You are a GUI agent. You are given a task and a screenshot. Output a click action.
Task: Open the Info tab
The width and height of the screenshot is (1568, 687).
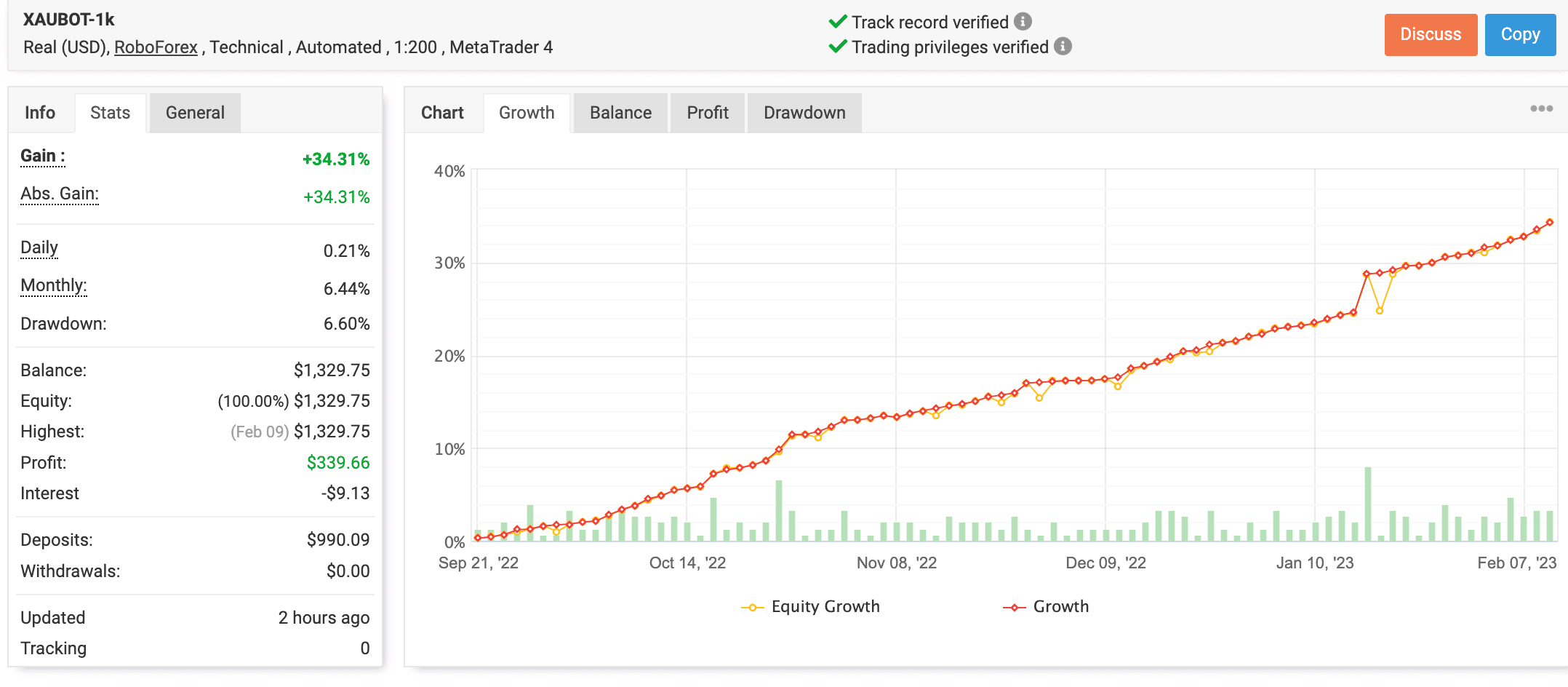click(40, 113)
